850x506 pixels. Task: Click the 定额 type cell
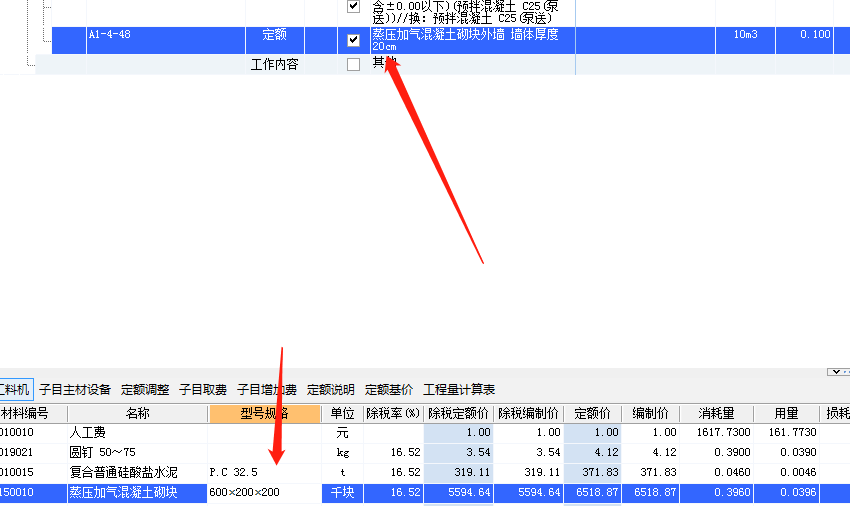[x=275, y=40]
